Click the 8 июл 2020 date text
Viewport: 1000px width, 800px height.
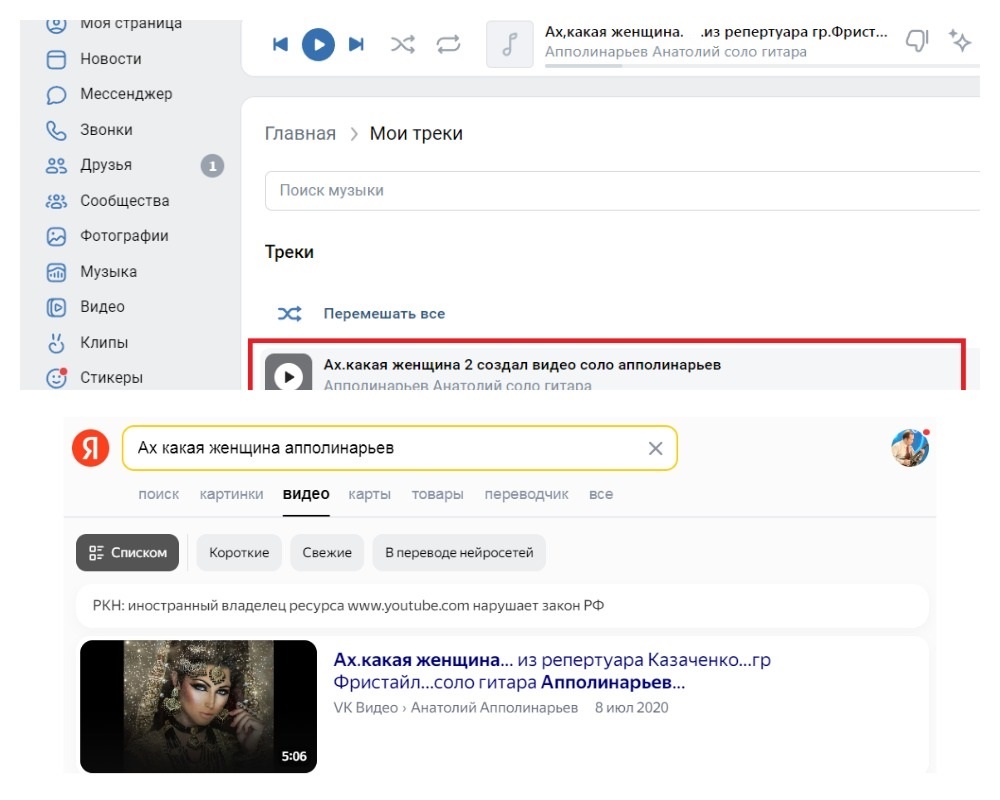pyautogui.click(x=631, y=707)
